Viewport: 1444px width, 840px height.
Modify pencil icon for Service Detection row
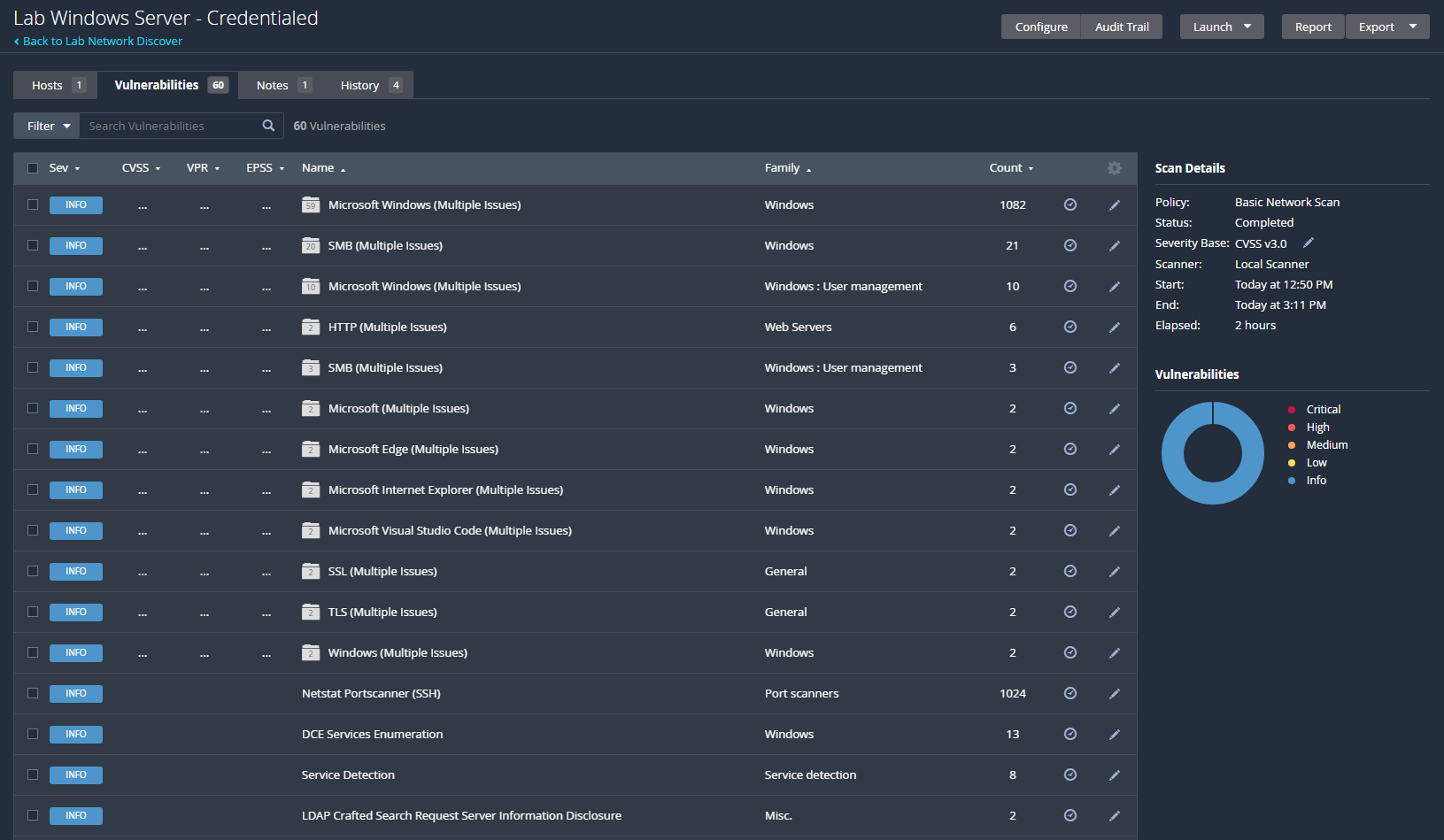1115,774
